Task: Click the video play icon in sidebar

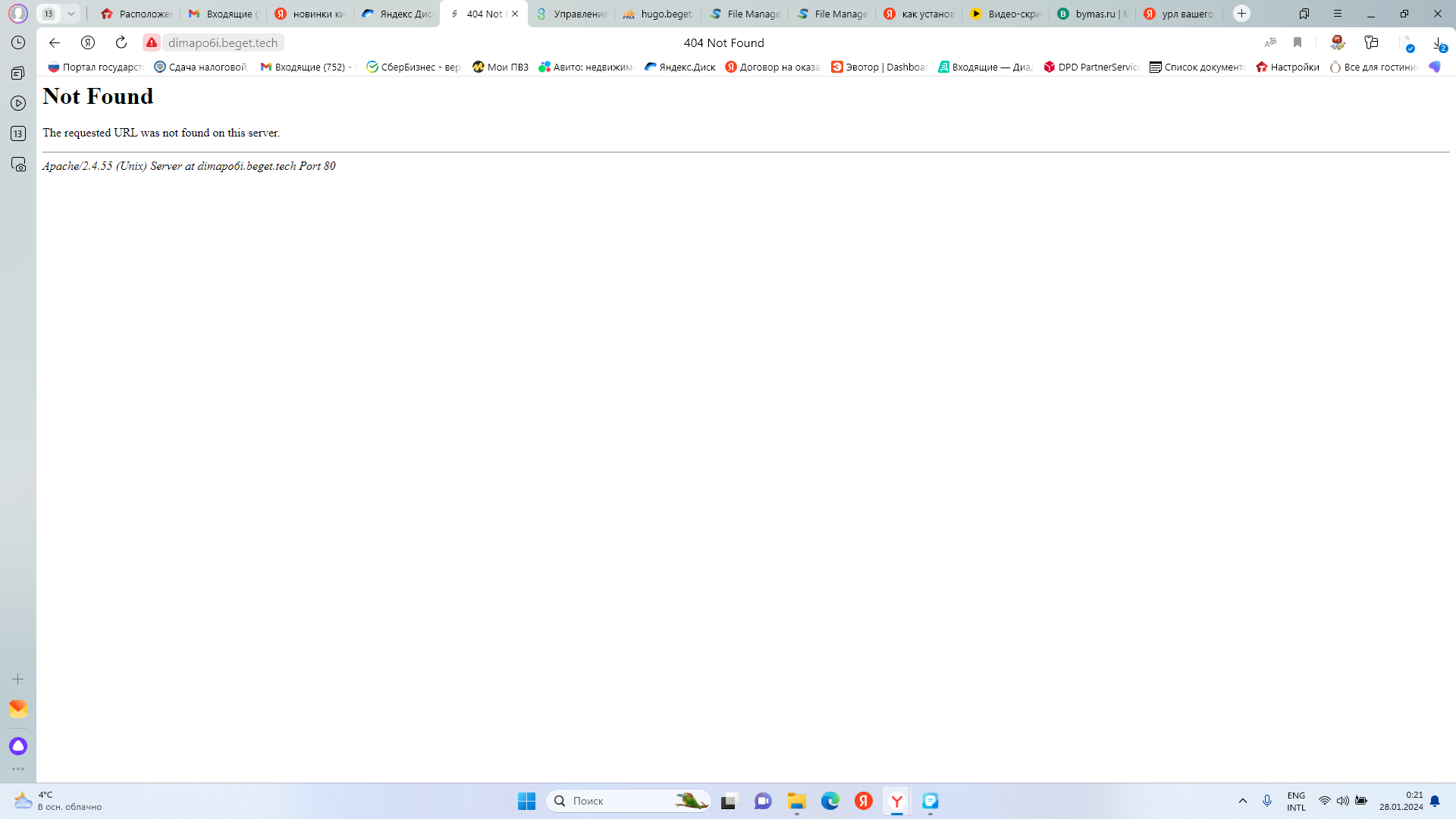Action: pos(18,103)
